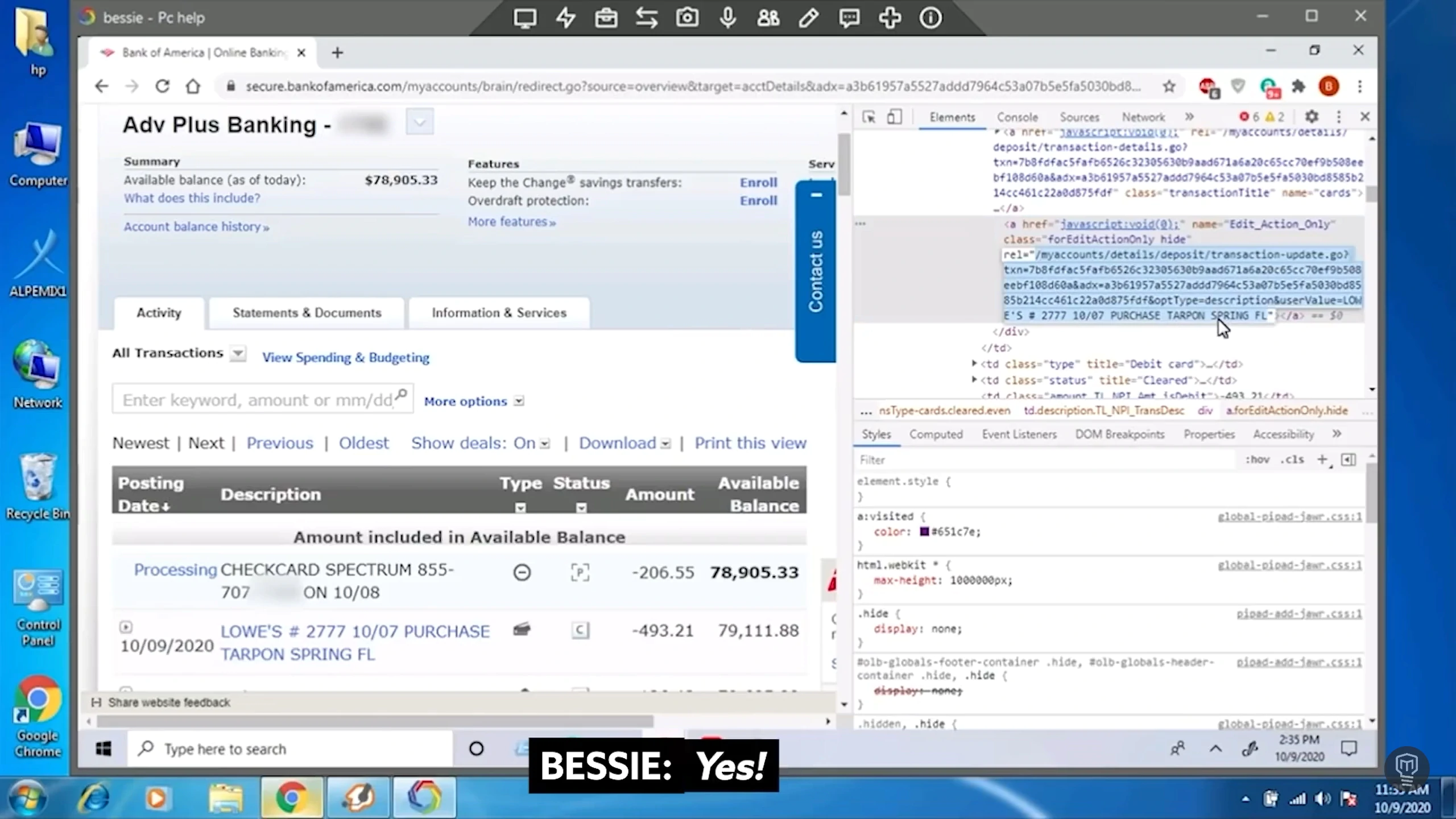The height and width of the screenshot is (819, 1456).
Task: Open the chat bubble icon
Action: tap(849, 18)
